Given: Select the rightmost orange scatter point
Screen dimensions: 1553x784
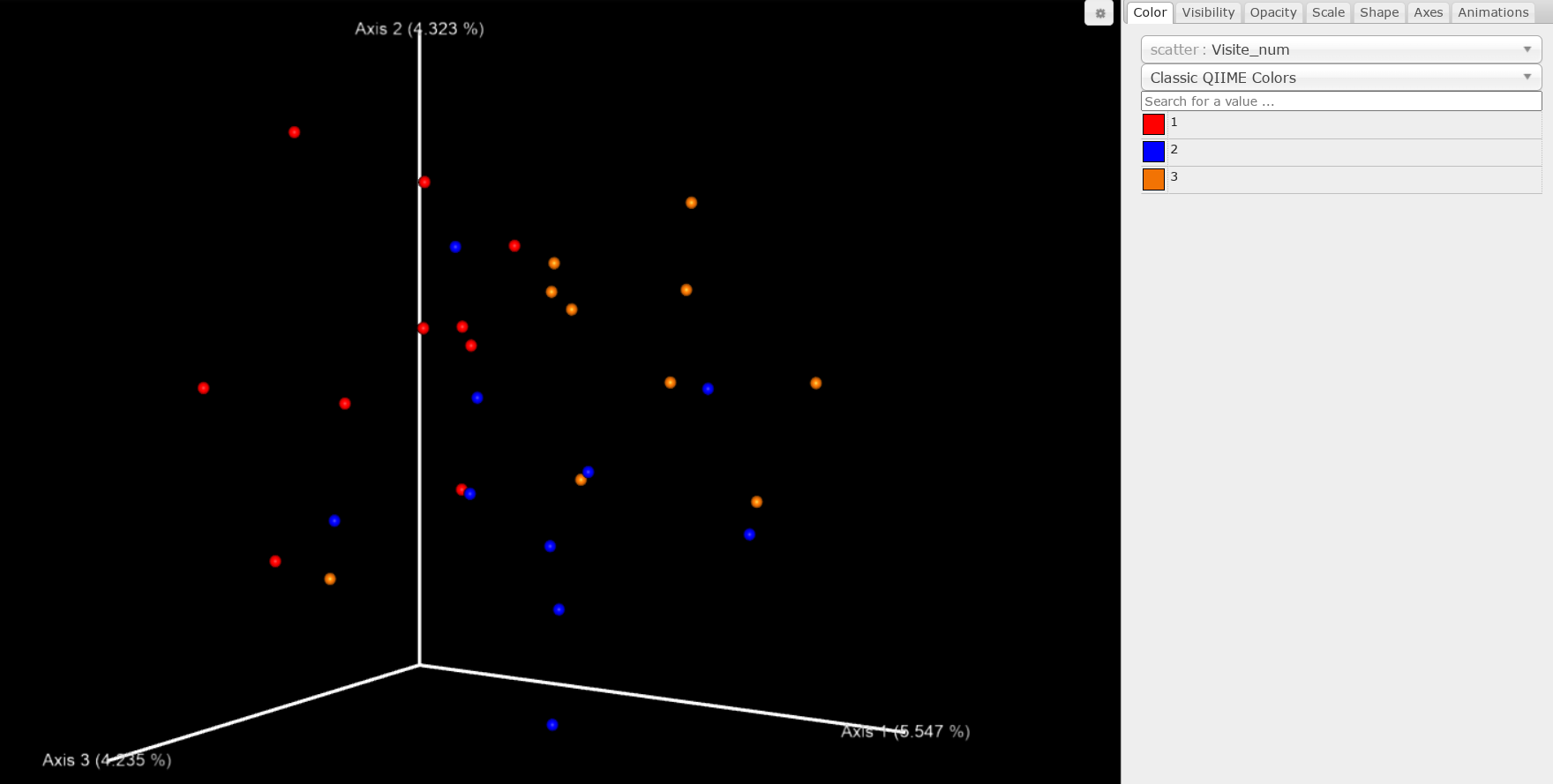Looking at the screenshot, I should point(816,383).
